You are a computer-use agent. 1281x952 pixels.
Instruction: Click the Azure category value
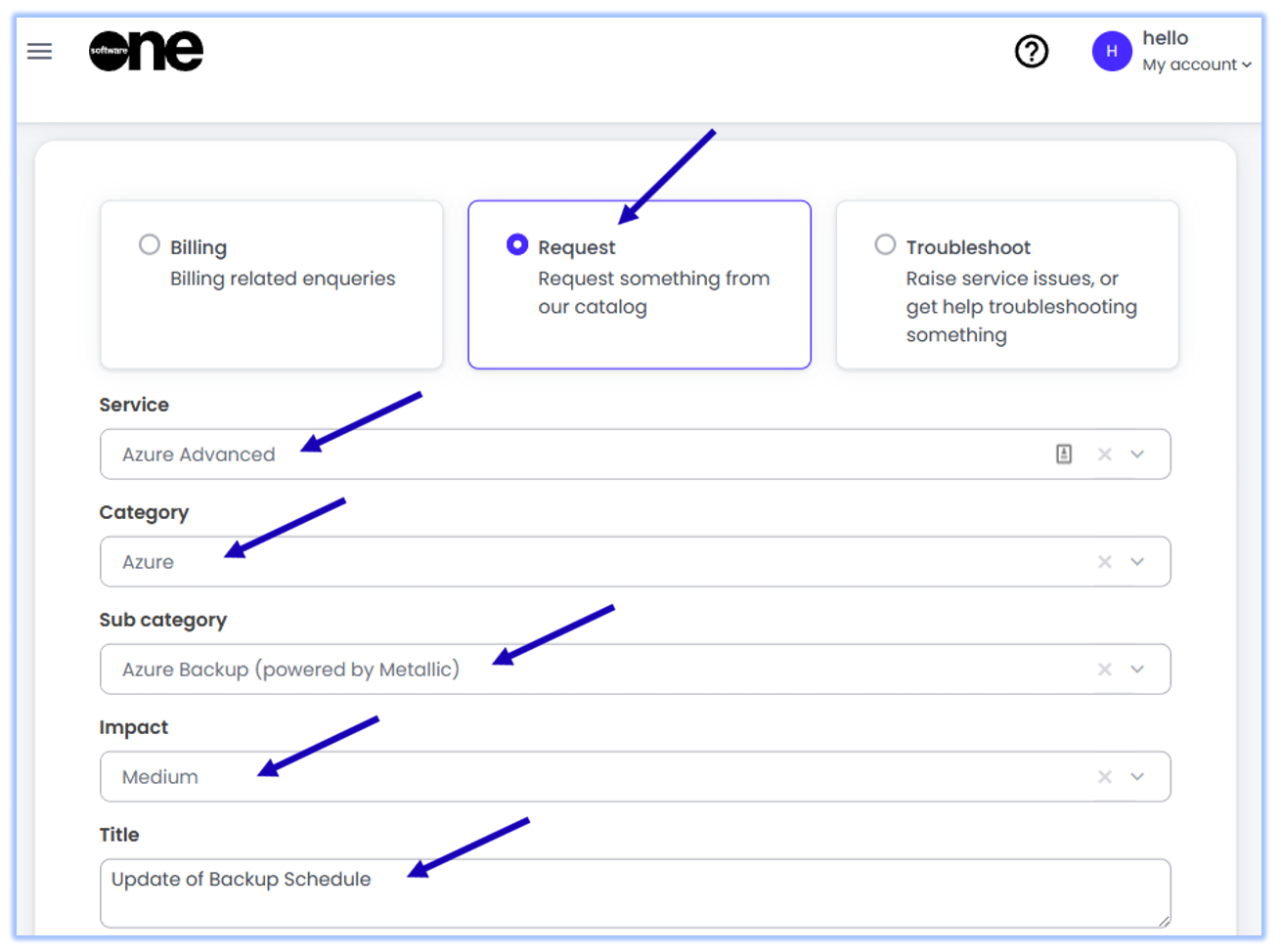tap(148, 562)
